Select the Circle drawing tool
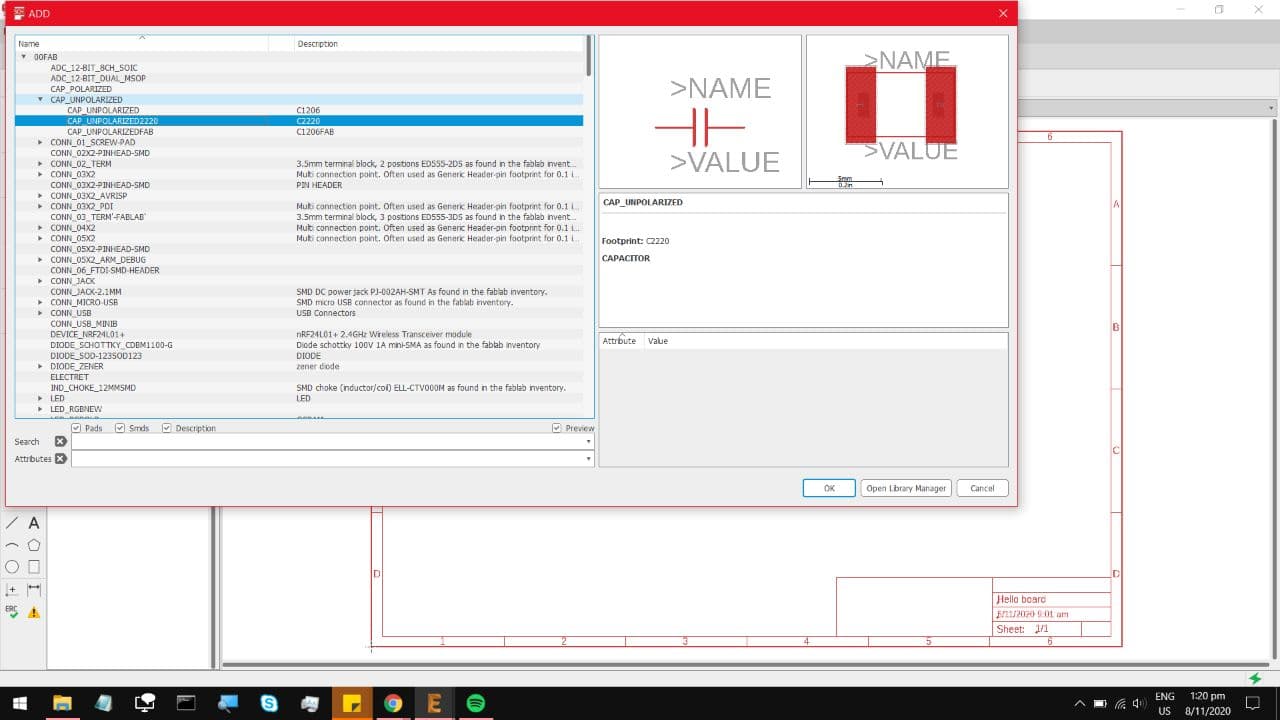The image size is (1280, 720). (12, 567)
